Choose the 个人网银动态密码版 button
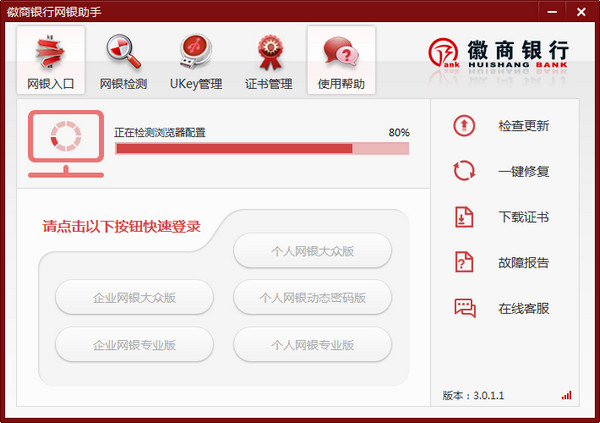Screen dimensions: 600x423 [x=313, y=297]
